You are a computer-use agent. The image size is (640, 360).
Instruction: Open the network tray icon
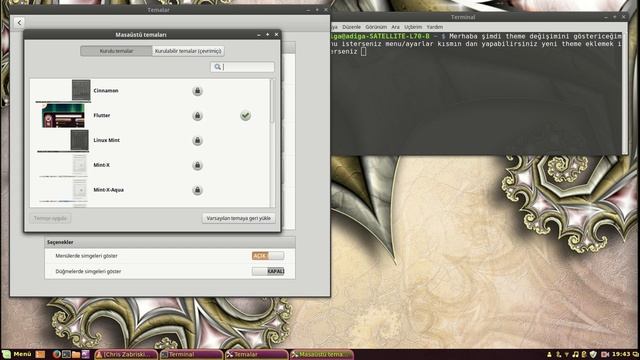click(567, 355)
